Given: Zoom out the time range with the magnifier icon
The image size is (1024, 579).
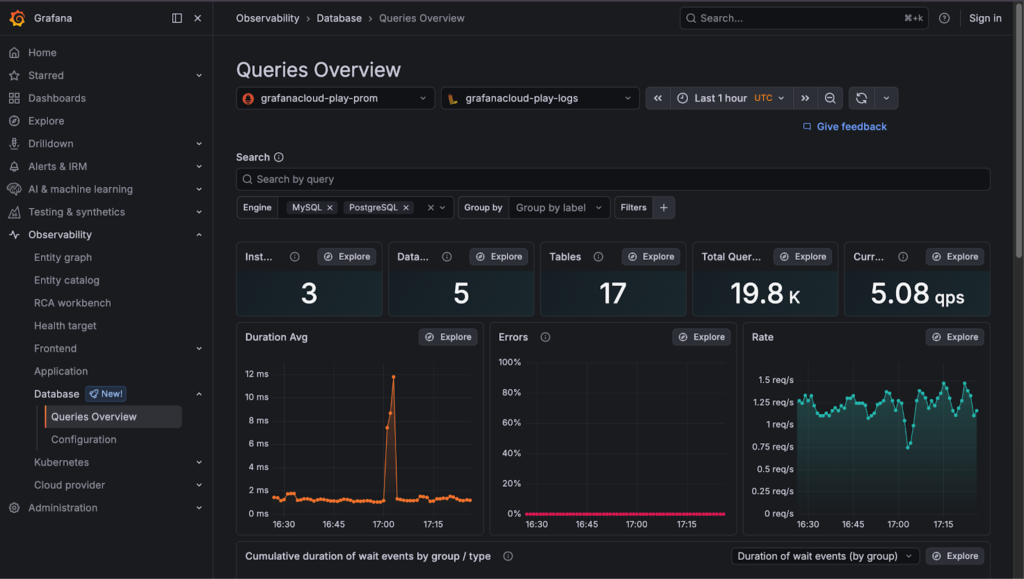Looking at the screenshot, I should pos(830,97).
